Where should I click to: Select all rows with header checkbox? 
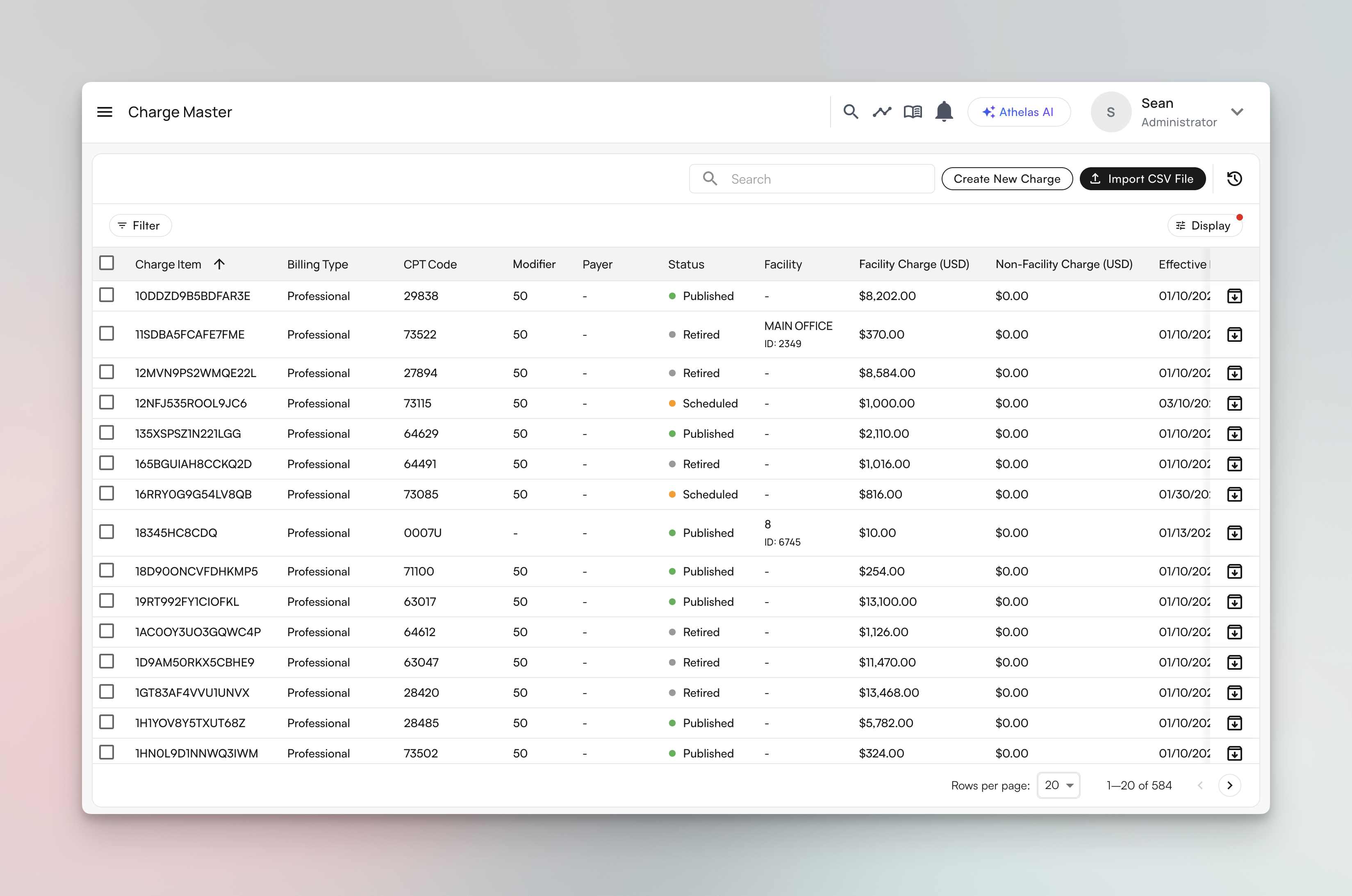coord(107,263)
